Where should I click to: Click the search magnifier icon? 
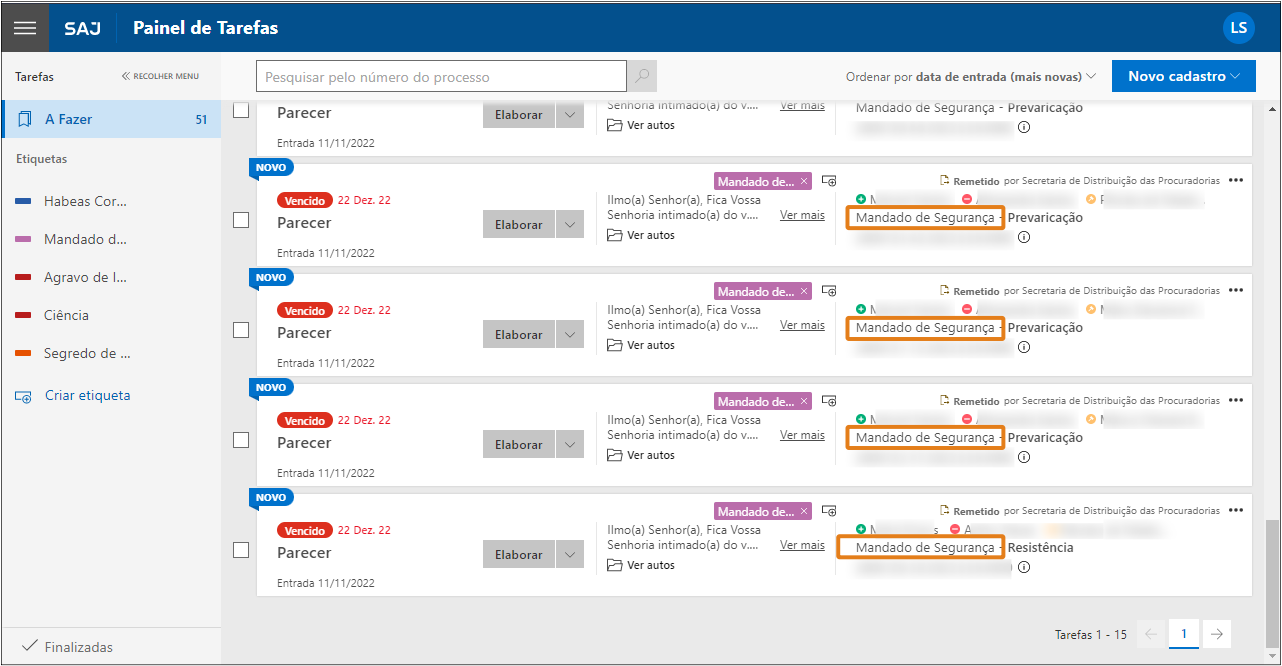(642, 77)
